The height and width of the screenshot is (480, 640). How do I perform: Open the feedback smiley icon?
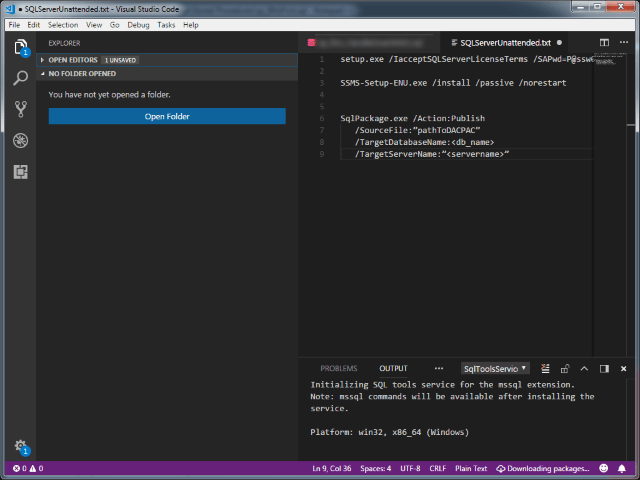point(604,468)
